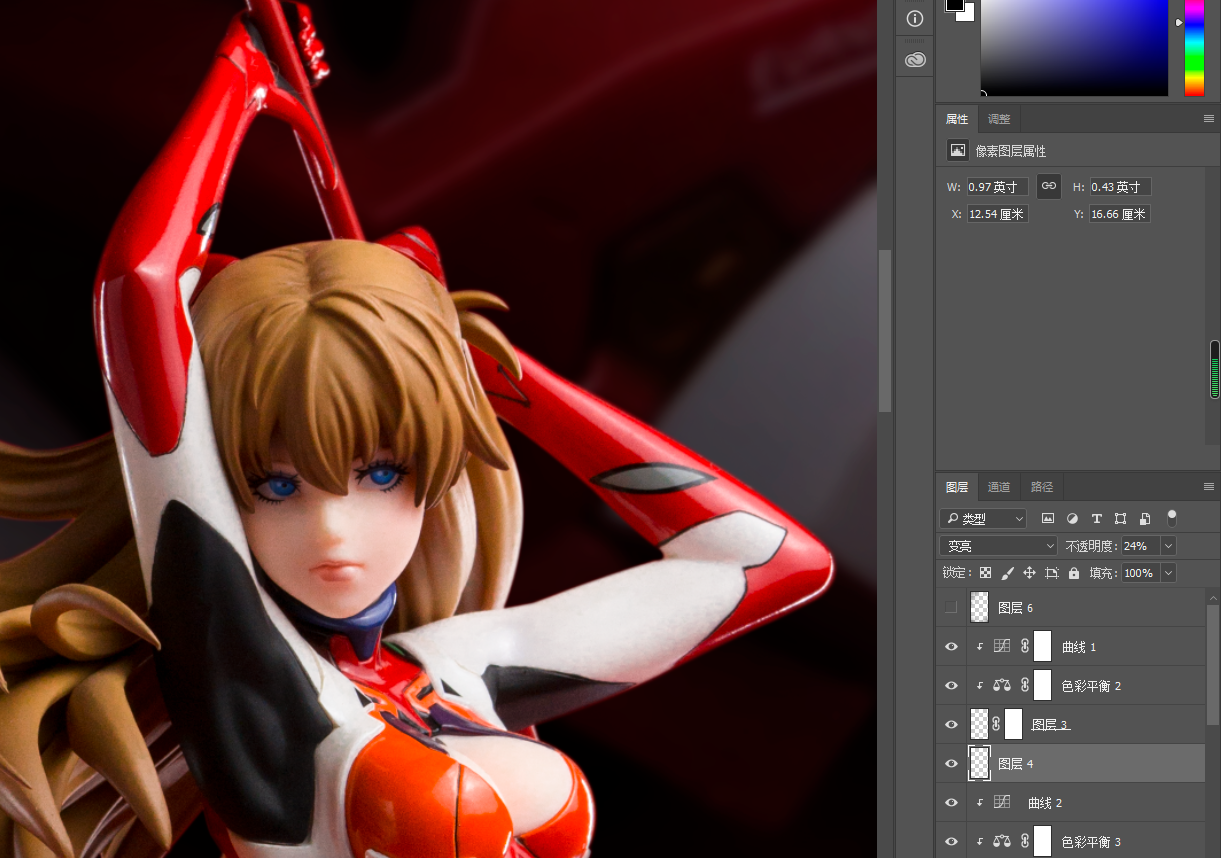The width and height of the screenshot is (1221, 858).
Task: Switch to the 通道 tab
Action: (x=998, y=487)
